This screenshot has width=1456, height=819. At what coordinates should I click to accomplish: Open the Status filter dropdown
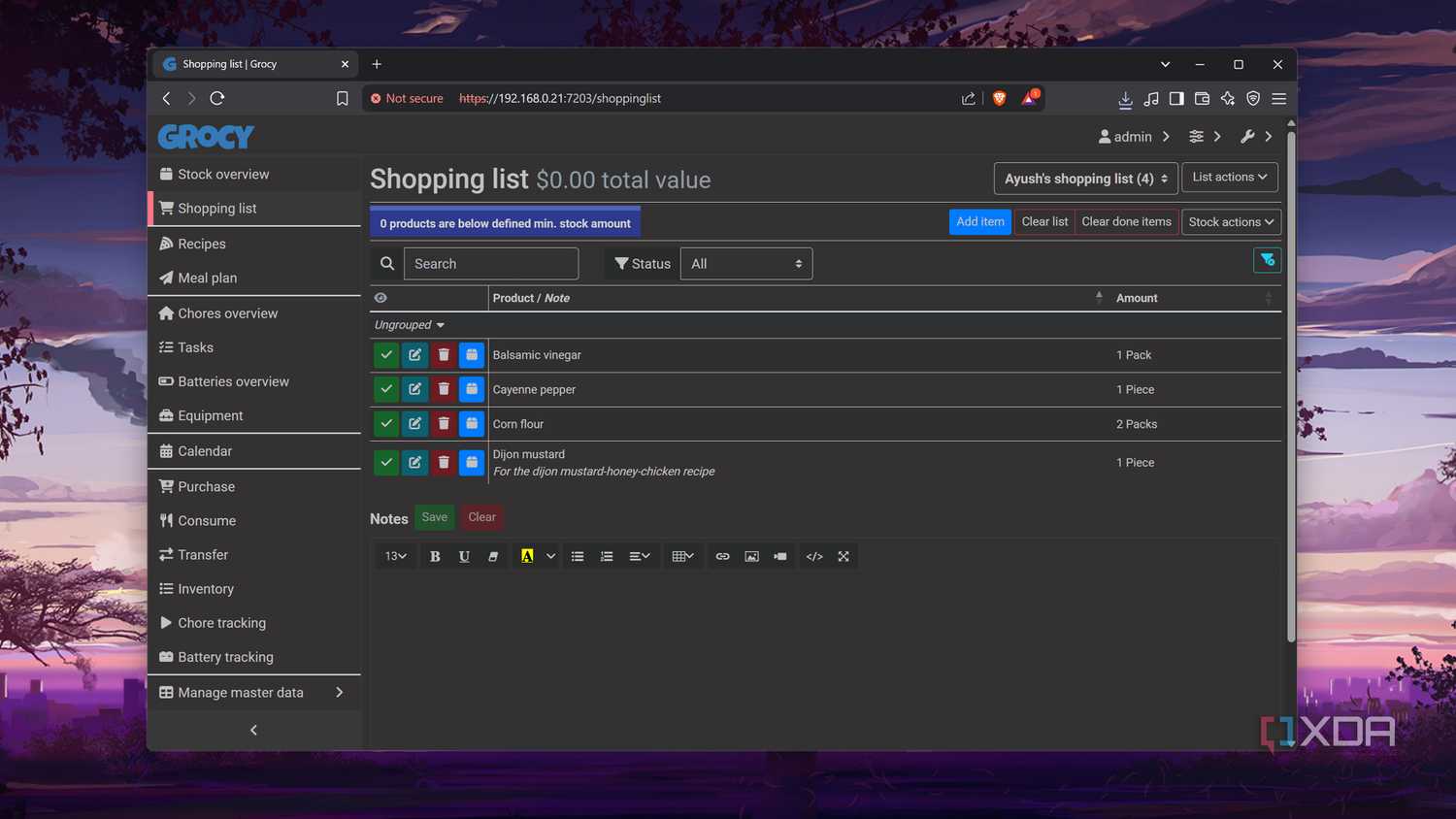[x=746, y=264]
